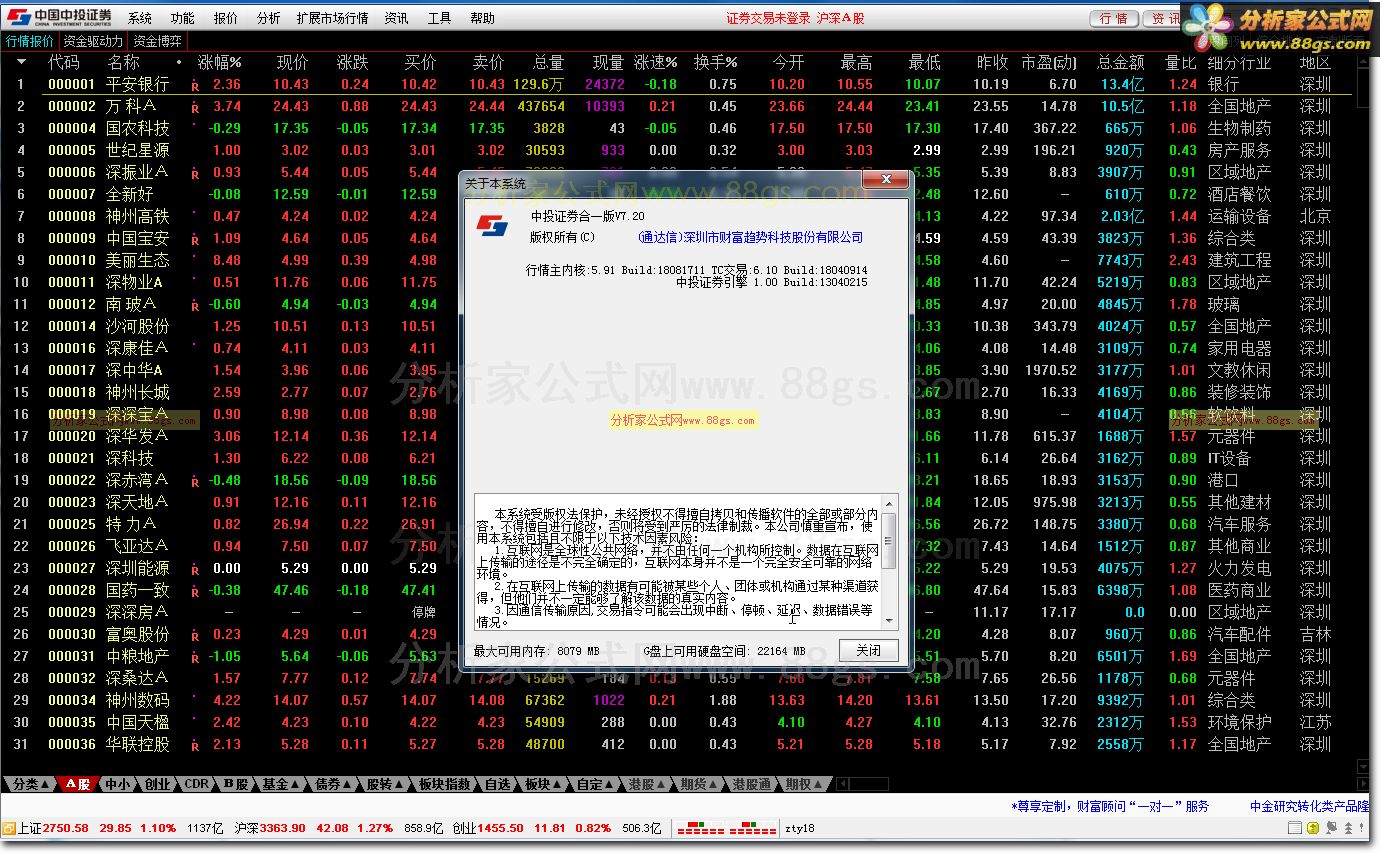Open the 资讯 menu in the menu bar
Image resolution: width=1382 pixels, height=854 pixels.
396,18
